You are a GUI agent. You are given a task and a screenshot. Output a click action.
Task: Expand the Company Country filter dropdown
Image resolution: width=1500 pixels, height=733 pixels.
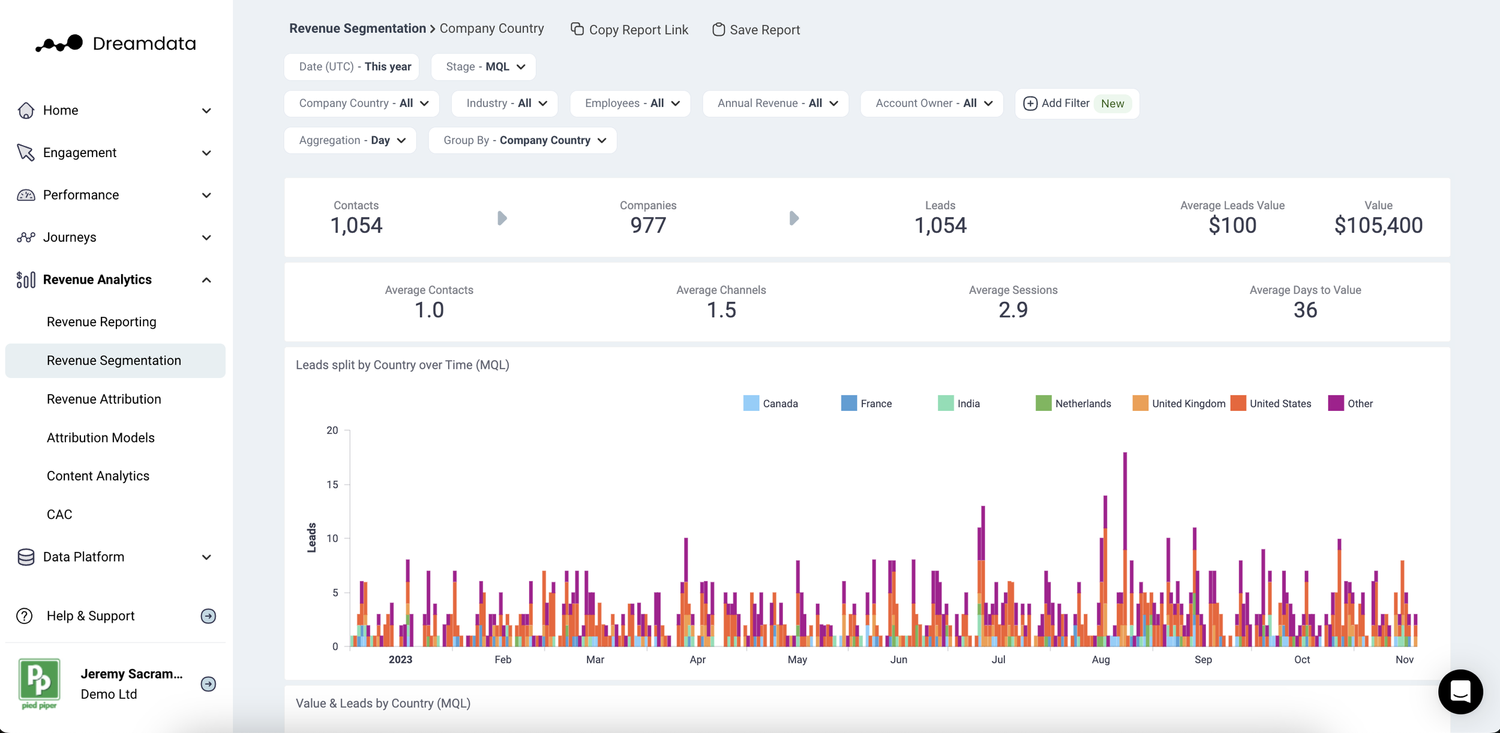point(361,103)
